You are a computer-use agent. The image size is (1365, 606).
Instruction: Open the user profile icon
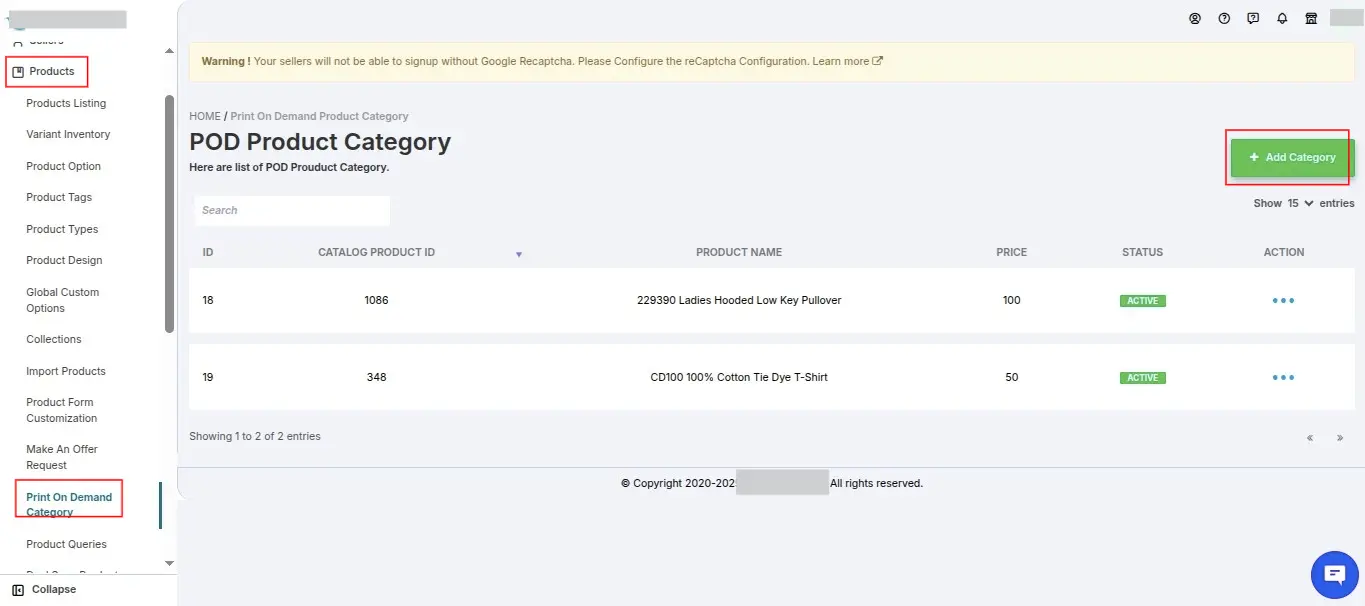1195,18
